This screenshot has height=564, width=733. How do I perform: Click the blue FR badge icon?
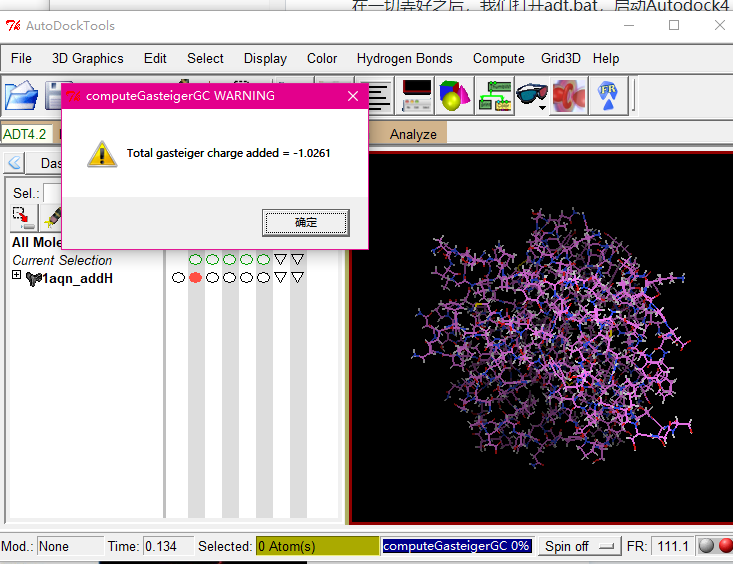pyautogui.click(x=608, y=96)
